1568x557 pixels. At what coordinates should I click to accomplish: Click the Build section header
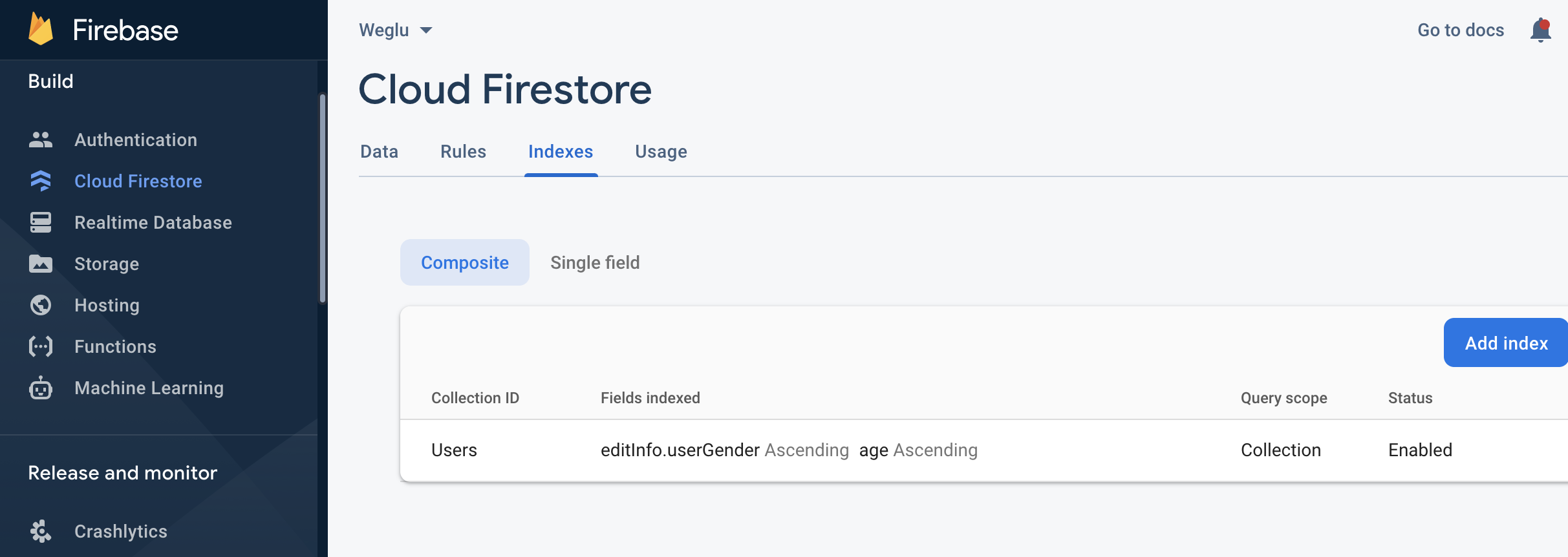[50, 81]
